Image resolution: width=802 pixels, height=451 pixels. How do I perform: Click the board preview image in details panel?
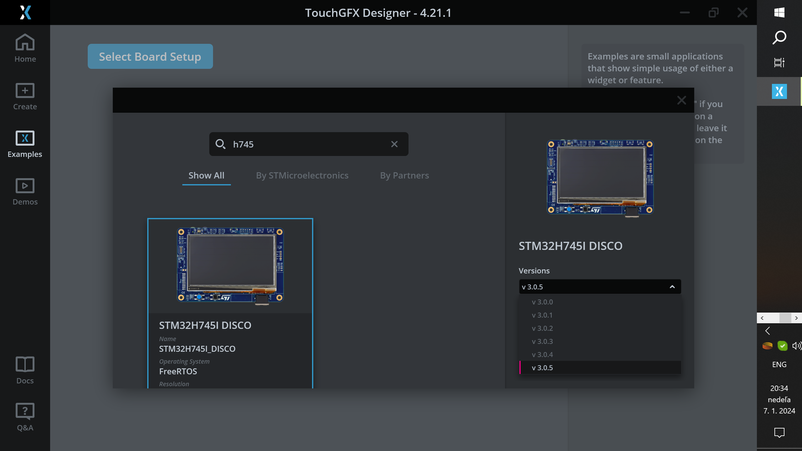599,178
